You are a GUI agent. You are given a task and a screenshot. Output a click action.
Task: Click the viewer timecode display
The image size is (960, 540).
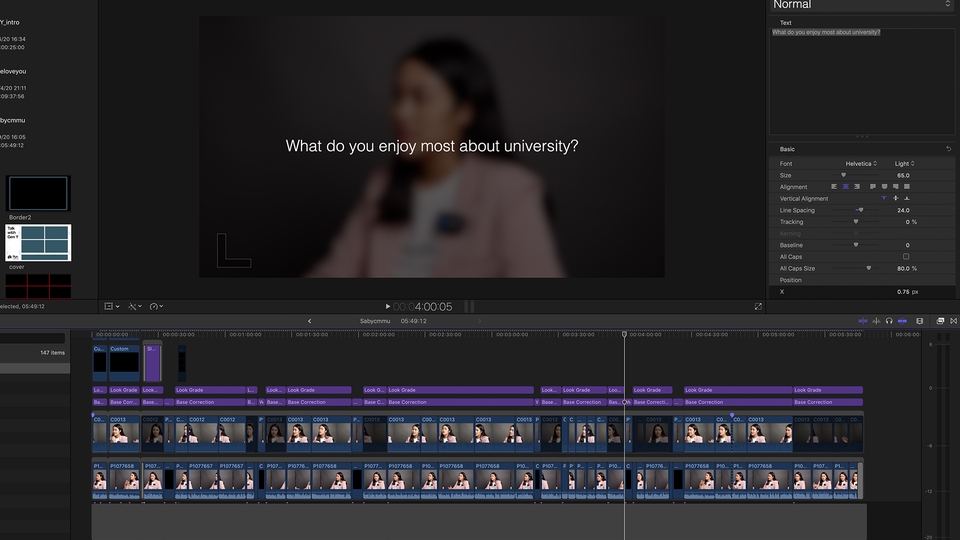(x=422, y=307)
